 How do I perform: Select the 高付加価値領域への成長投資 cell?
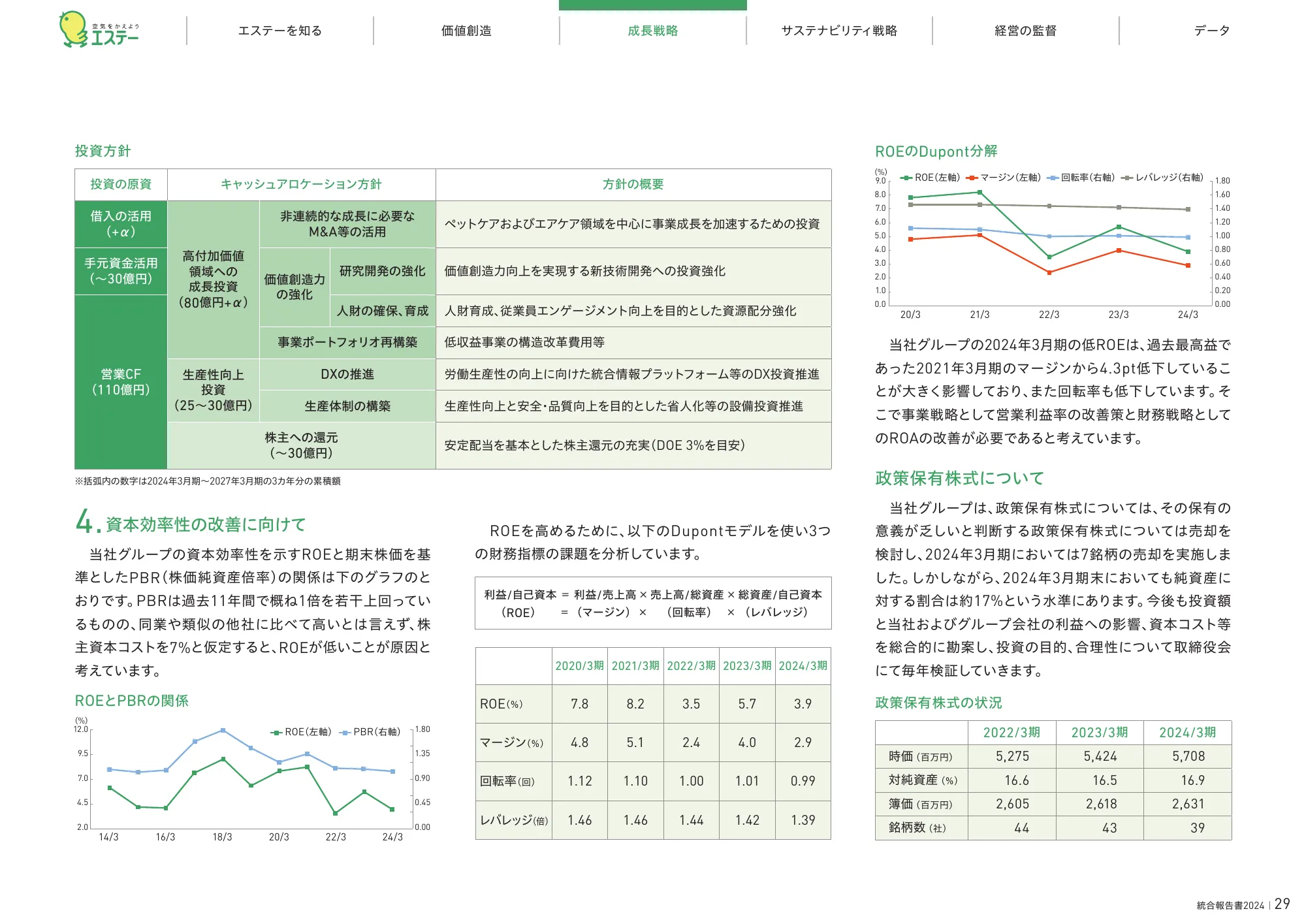[x=213, y=279]
